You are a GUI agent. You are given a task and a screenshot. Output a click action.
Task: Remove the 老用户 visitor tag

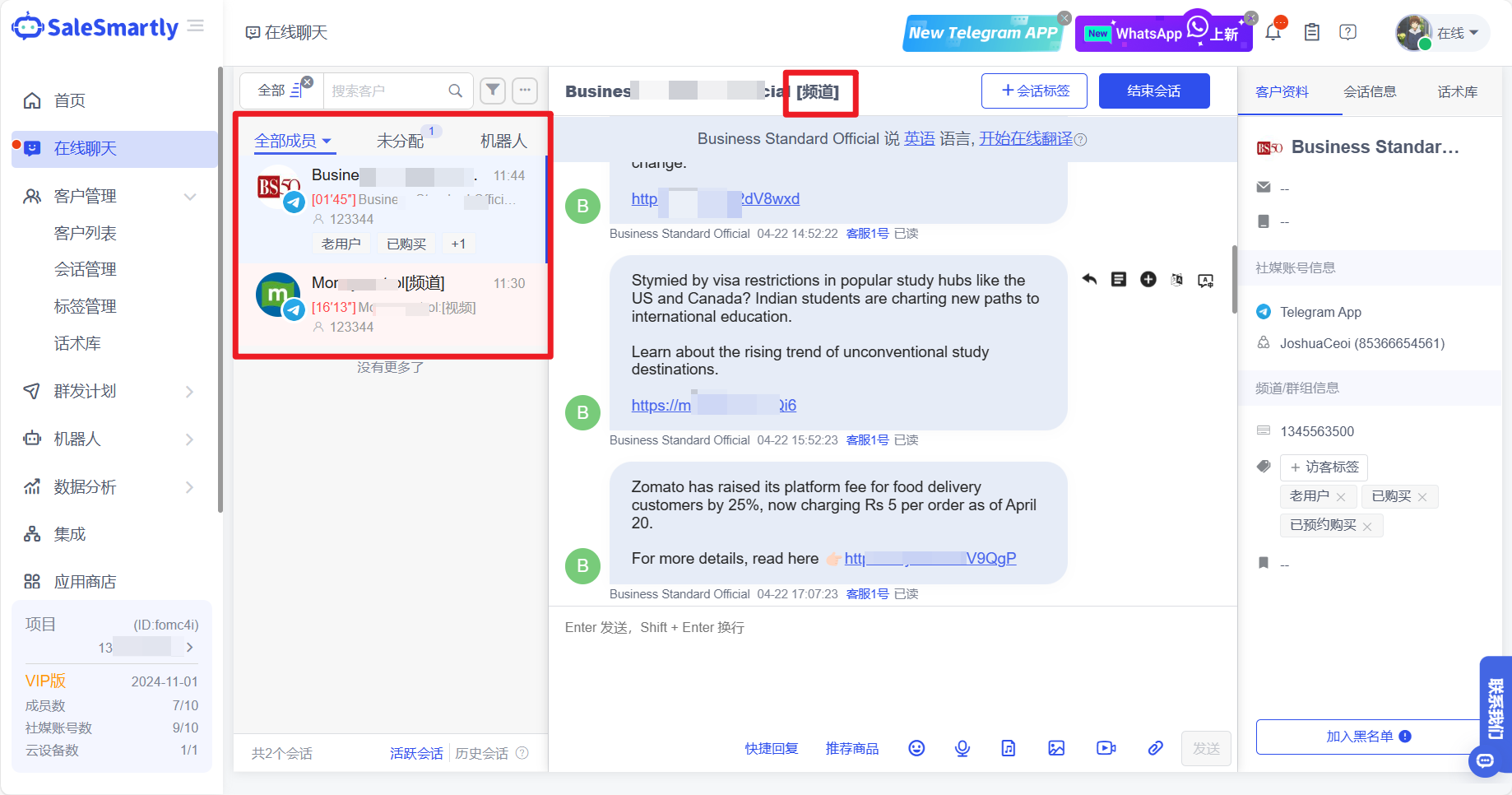(x=1341, y=497)
